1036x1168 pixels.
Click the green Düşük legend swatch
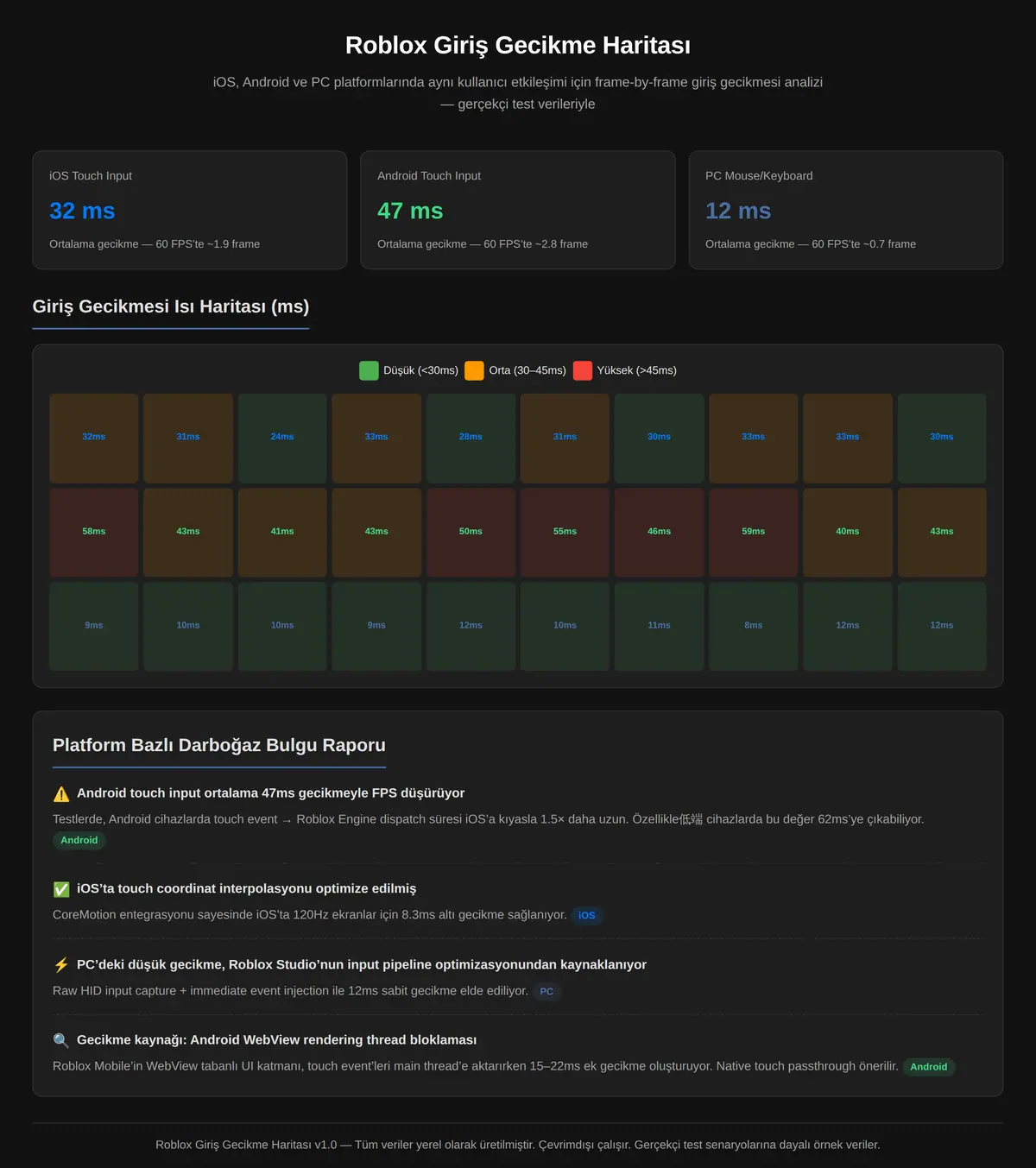coord(369,370)
